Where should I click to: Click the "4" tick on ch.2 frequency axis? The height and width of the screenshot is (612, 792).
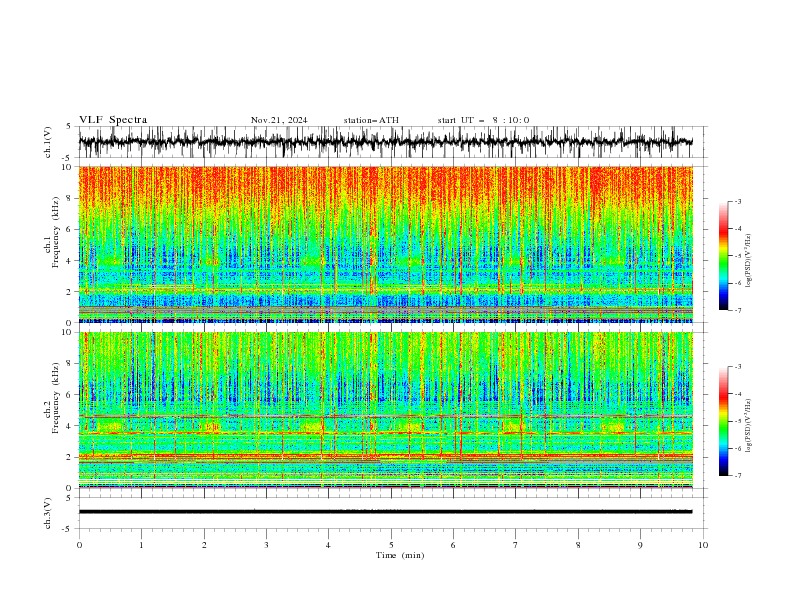click(68, 426)
